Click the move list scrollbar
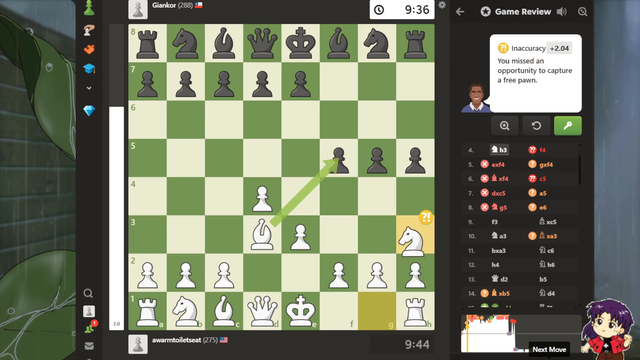The image size is (640, 360). (x=580, y=169)
